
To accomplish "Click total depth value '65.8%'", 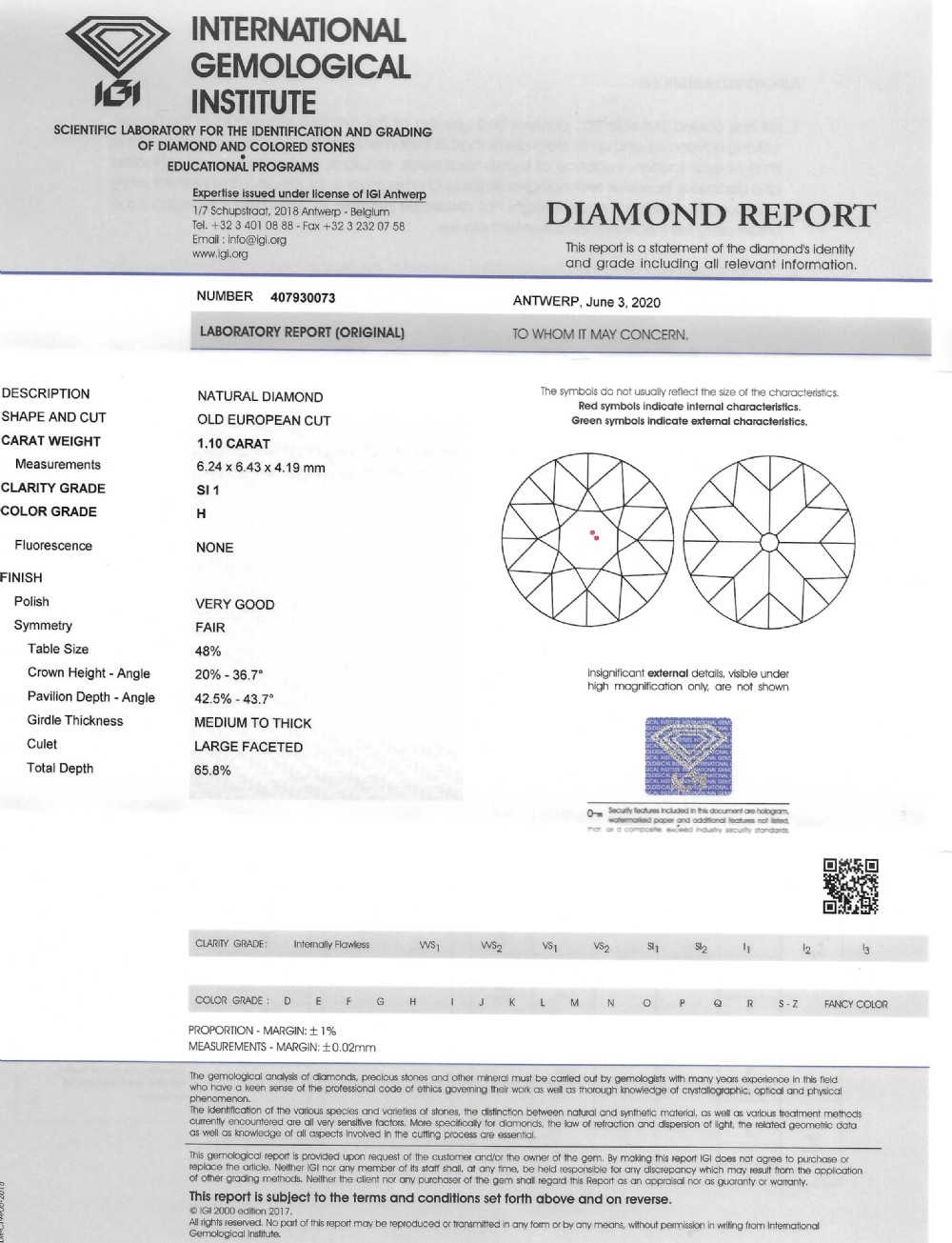I will 212,771.
